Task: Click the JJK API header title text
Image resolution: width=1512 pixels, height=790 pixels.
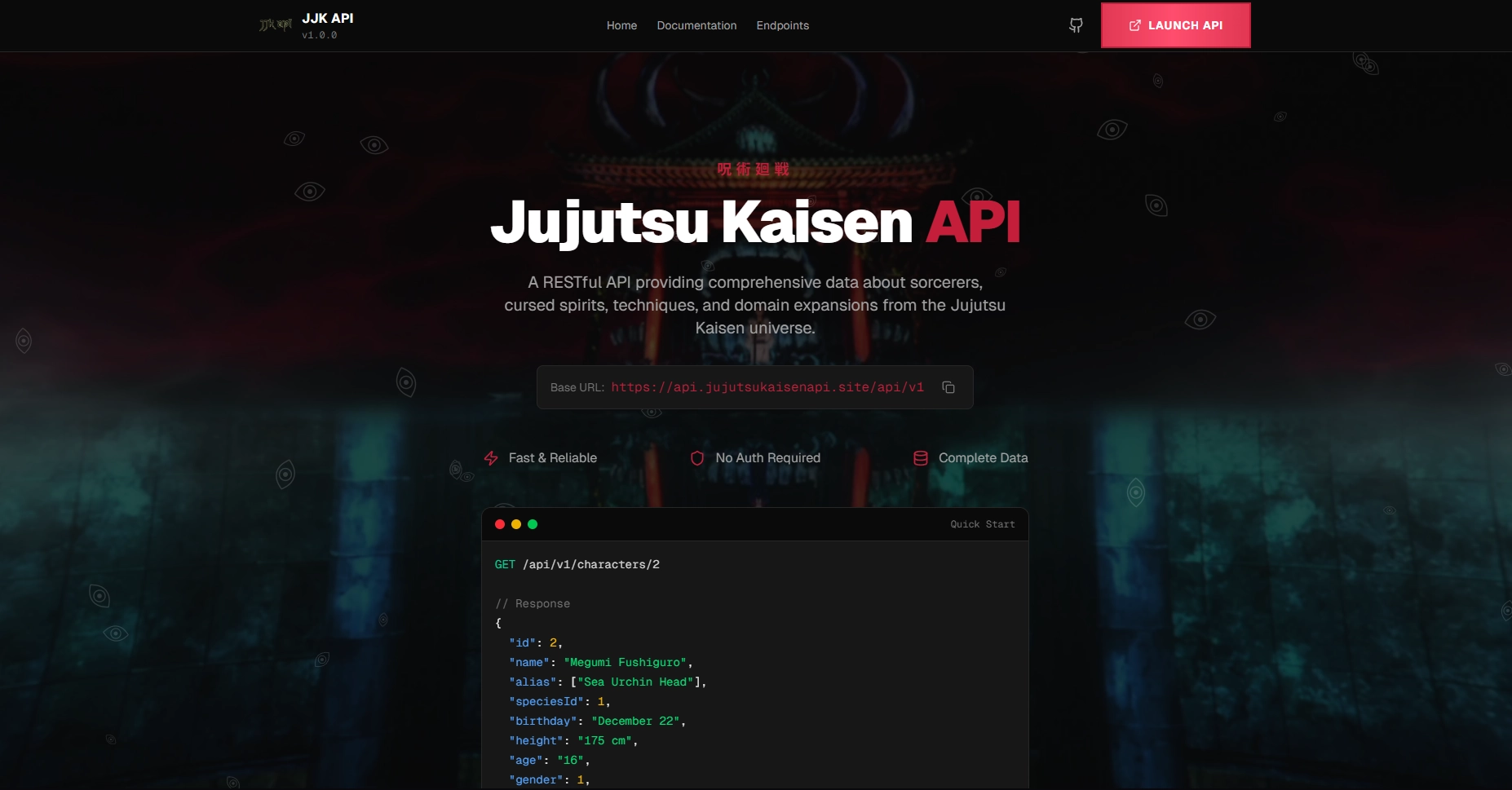Action: pos(329,17)
